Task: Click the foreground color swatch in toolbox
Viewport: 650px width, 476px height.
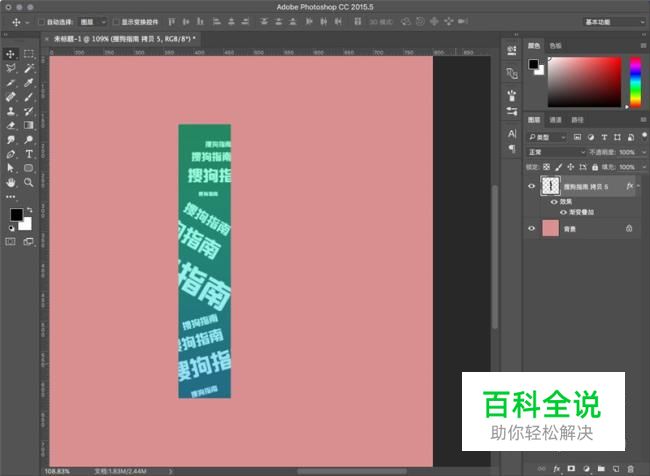Action: (x=16, y=214)
